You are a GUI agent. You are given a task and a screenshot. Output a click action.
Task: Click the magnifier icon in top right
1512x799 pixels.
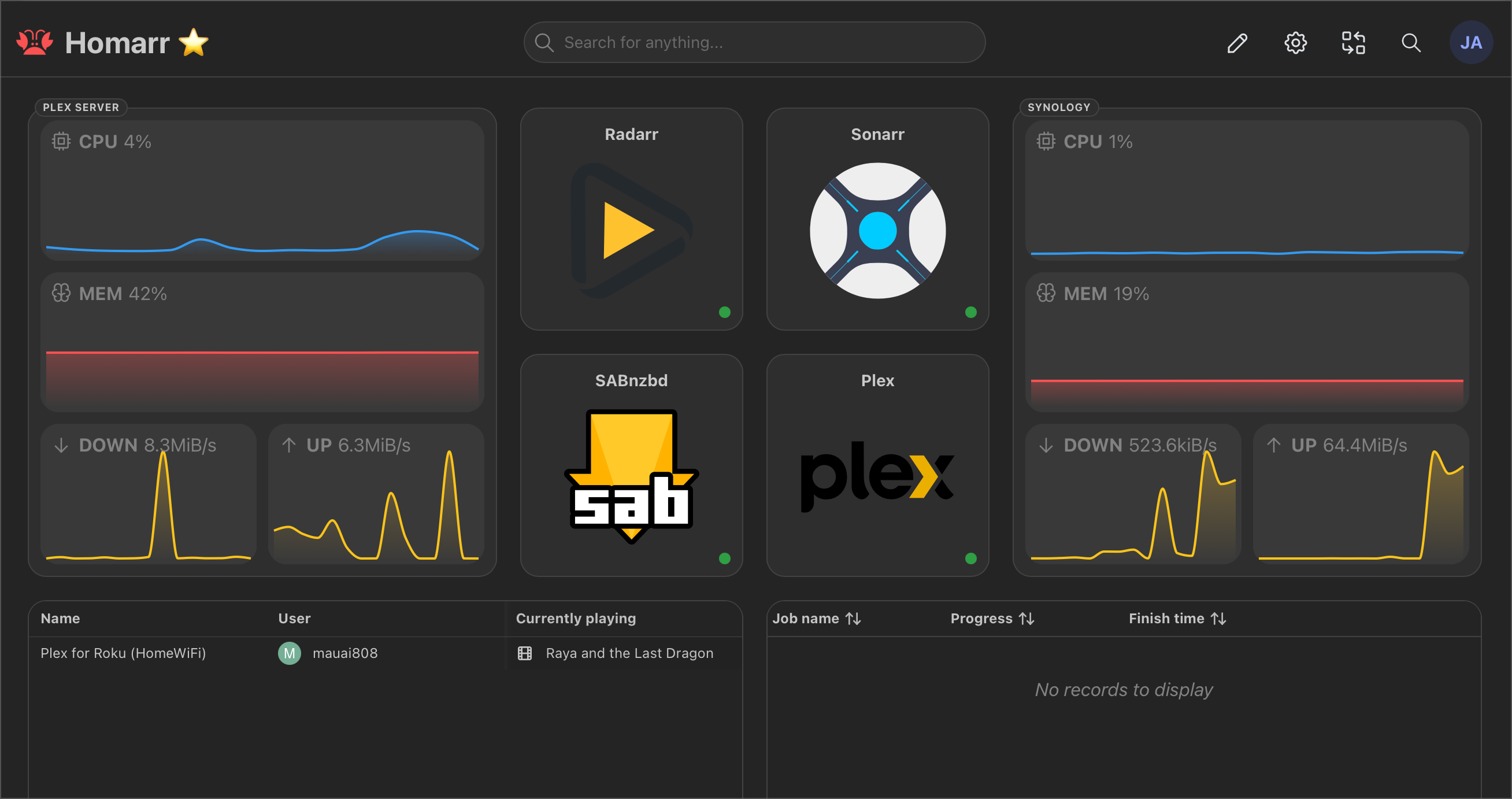click(x=1411, y=43)
